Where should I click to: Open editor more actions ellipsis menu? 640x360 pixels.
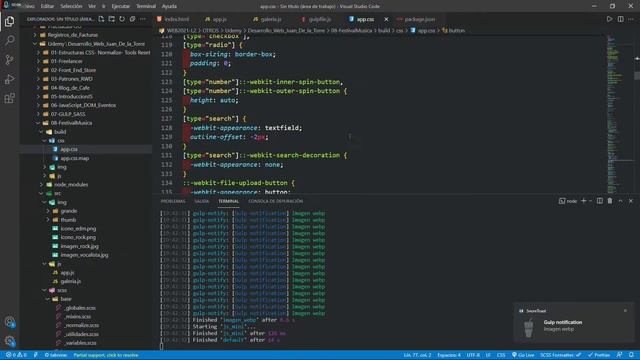pos(631,19)
